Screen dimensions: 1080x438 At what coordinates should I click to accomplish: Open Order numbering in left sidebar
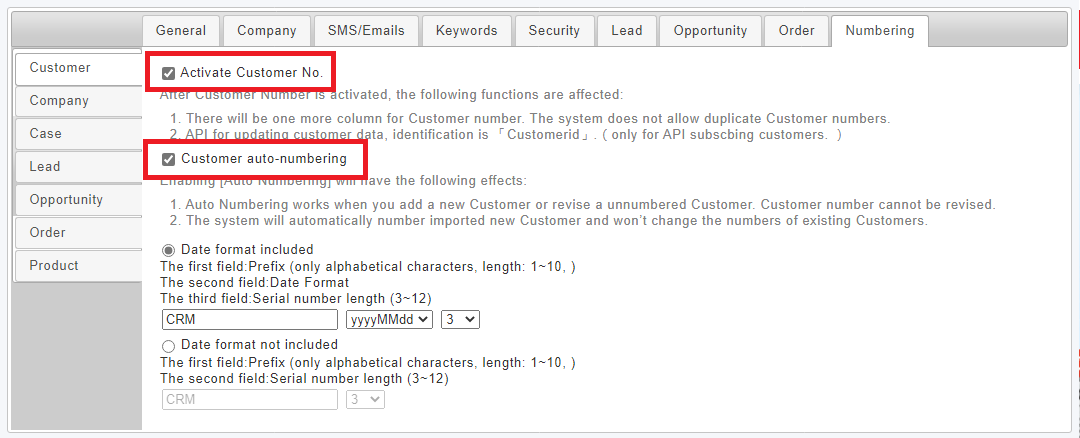tap(76, 233)
